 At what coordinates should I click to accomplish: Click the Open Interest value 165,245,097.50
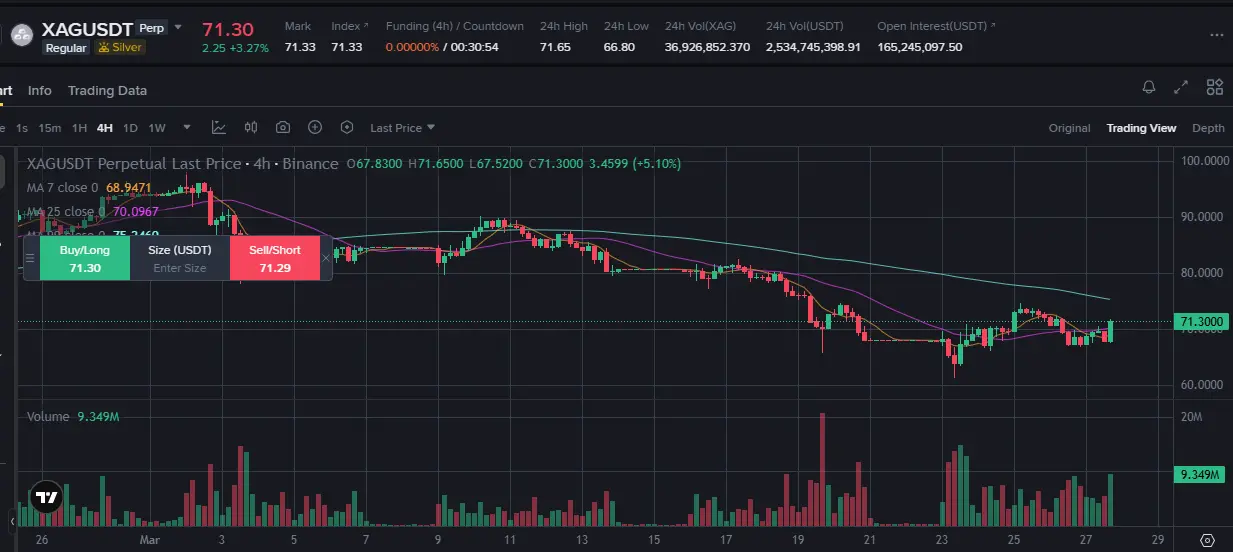tap(920, 47)
